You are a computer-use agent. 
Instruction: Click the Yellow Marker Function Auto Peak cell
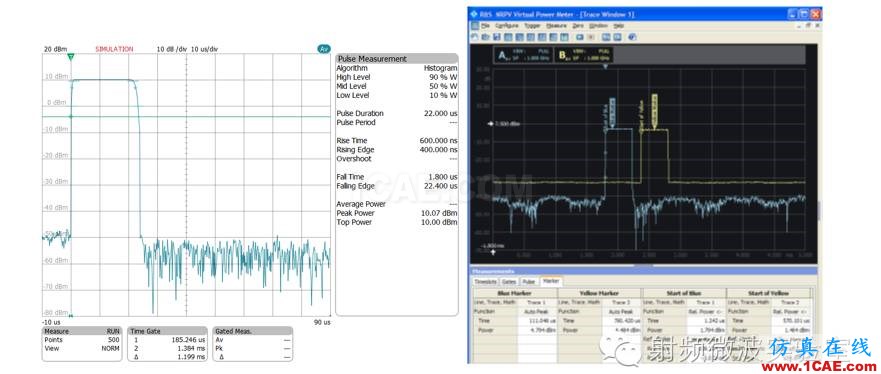tap(620, 312)
